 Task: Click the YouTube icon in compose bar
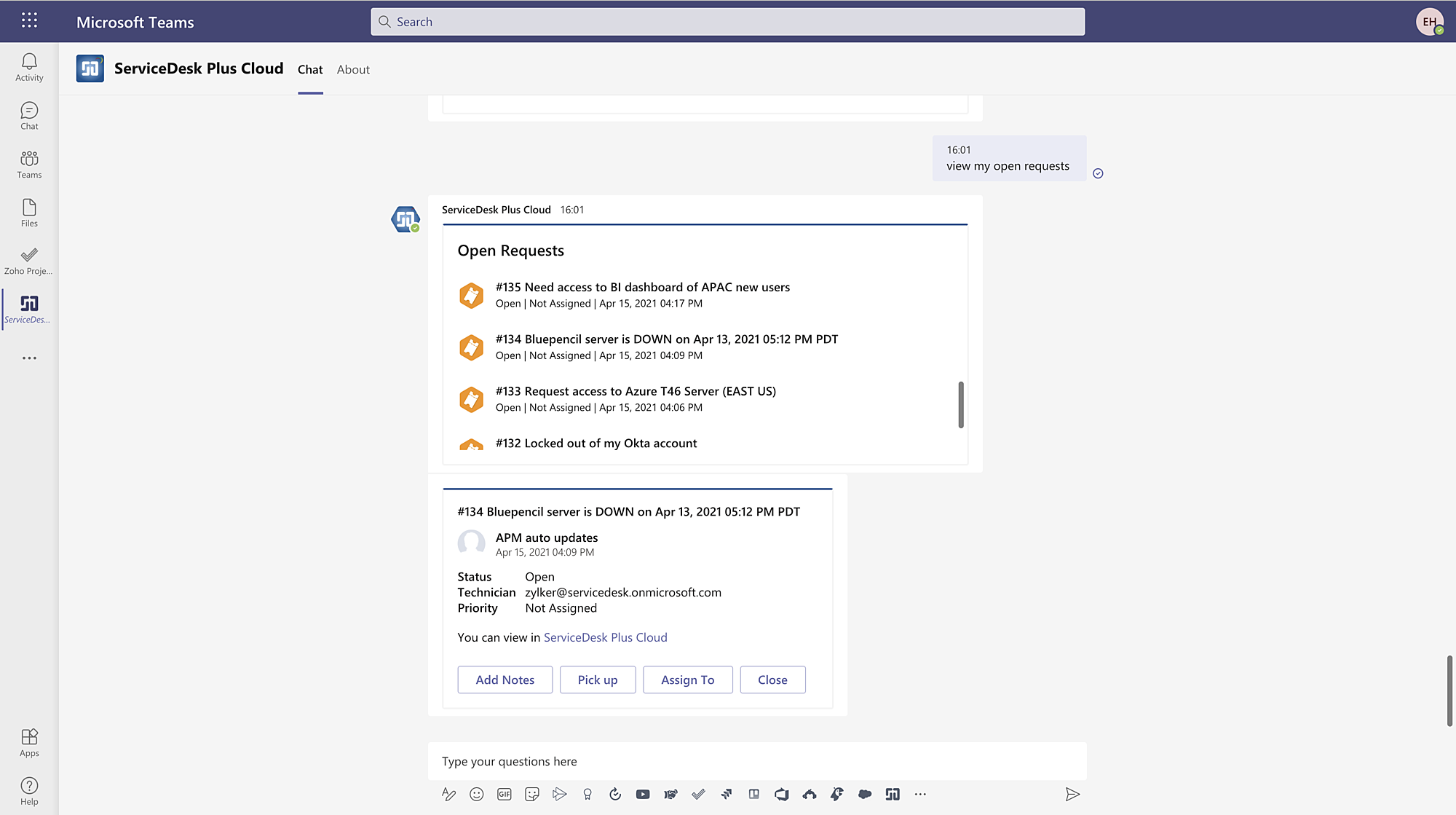pyautogui.click(x=643, y=795)
